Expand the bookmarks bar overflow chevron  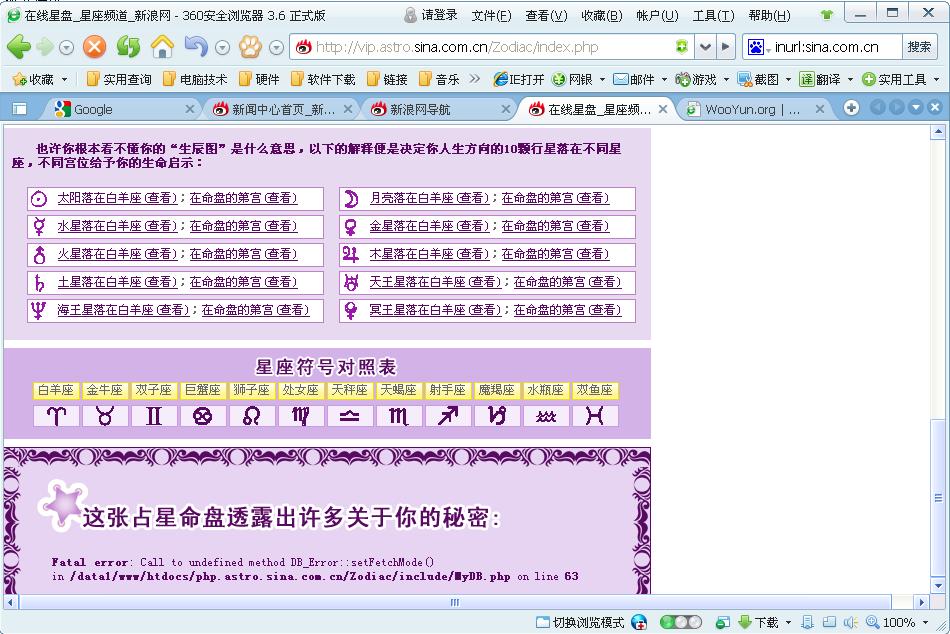point(474,79)
